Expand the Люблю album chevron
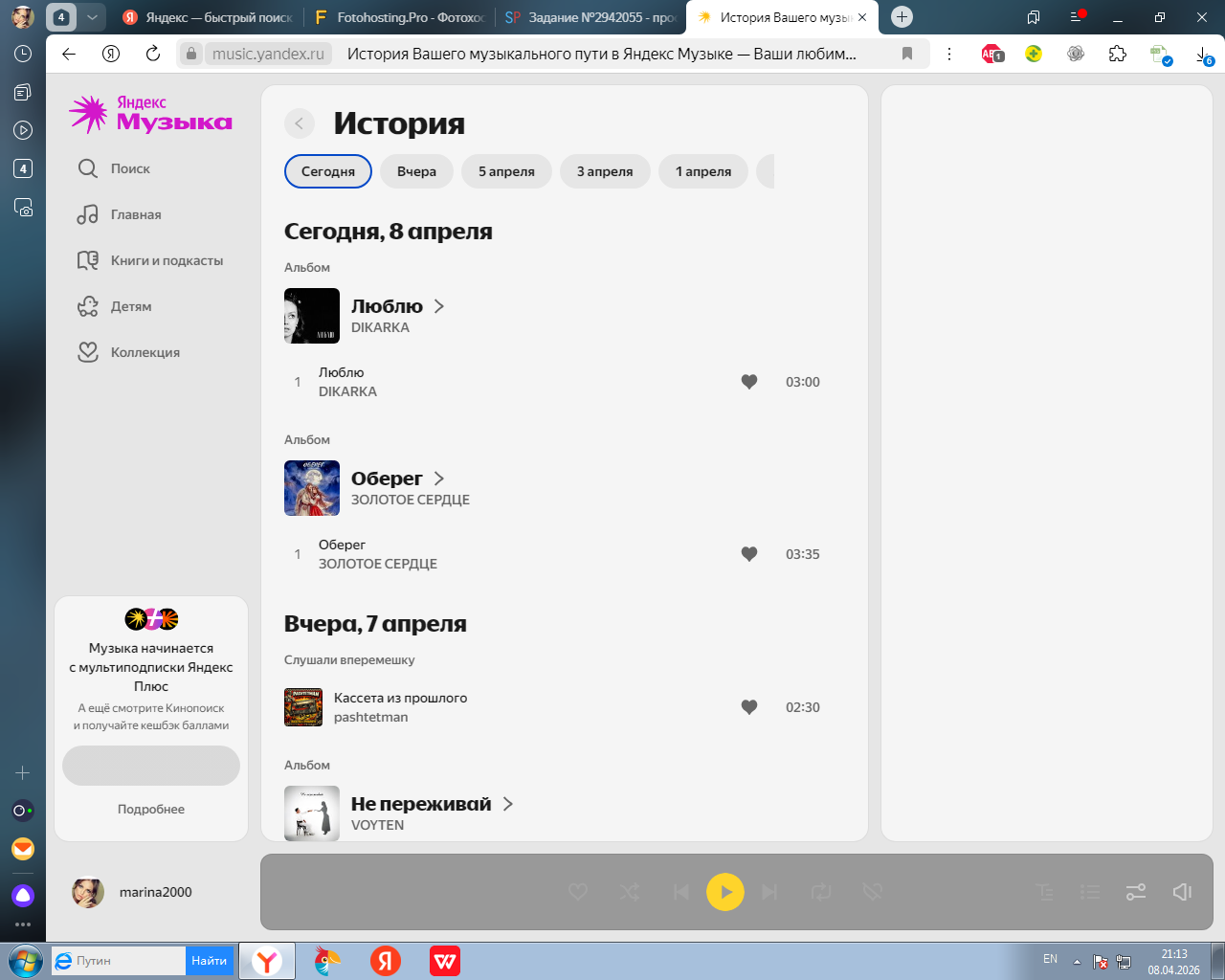 [x=439, y=306]
